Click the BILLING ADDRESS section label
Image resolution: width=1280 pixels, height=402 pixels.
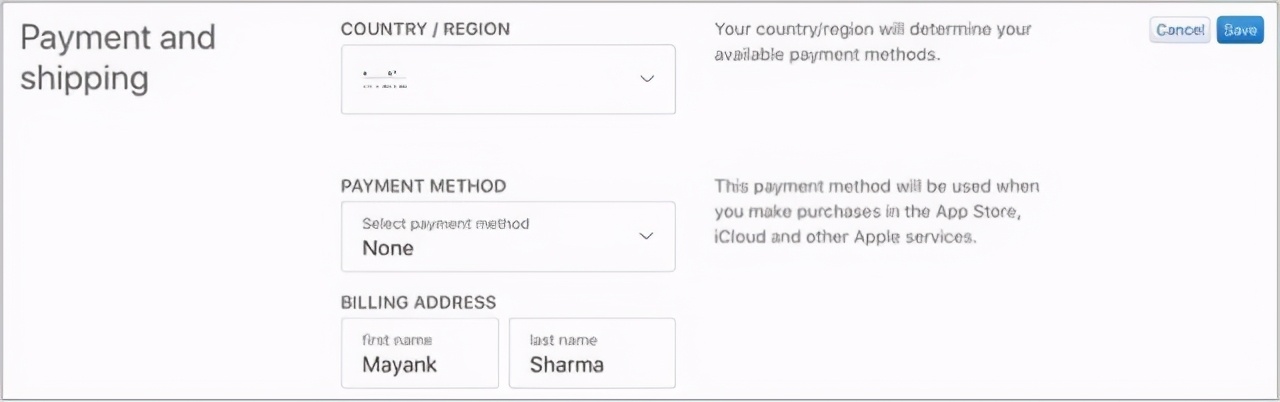click(x=418, y=302)
